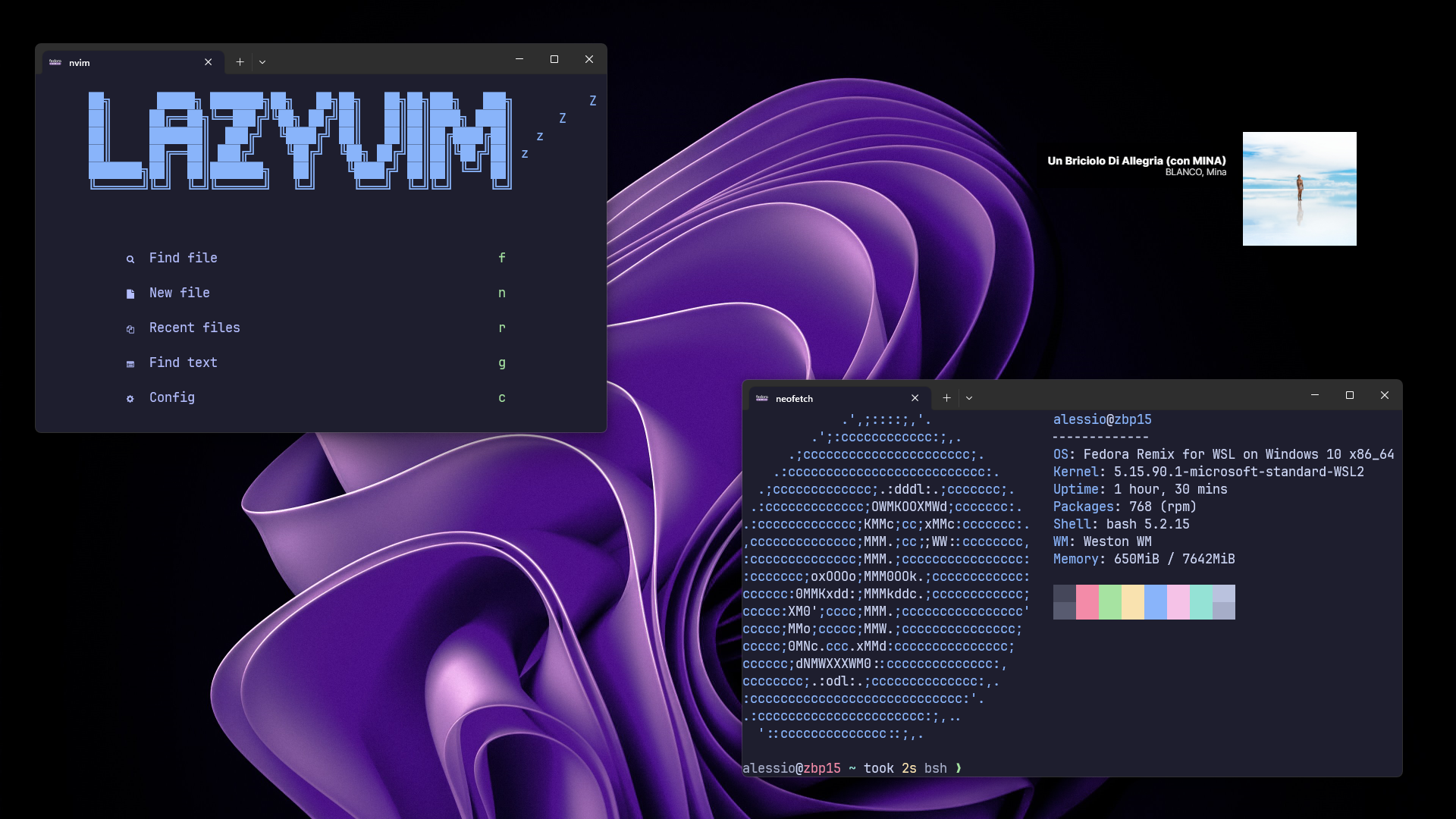Click the color palette swatch in neofetch output
The width and height of the screenshot is (1456, 819).
pos(1144,602)
